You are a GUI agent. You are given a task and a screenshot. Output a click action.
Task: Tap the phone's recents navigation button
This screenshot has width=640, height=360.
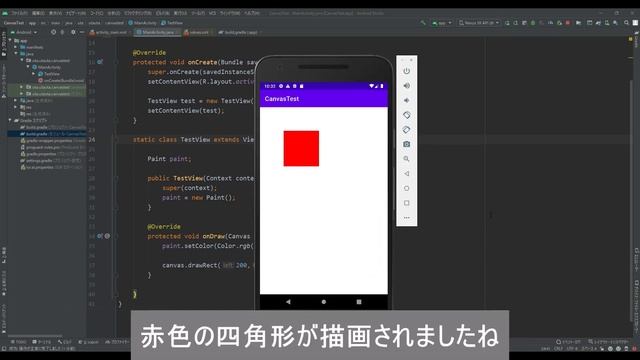coord(359,302)
